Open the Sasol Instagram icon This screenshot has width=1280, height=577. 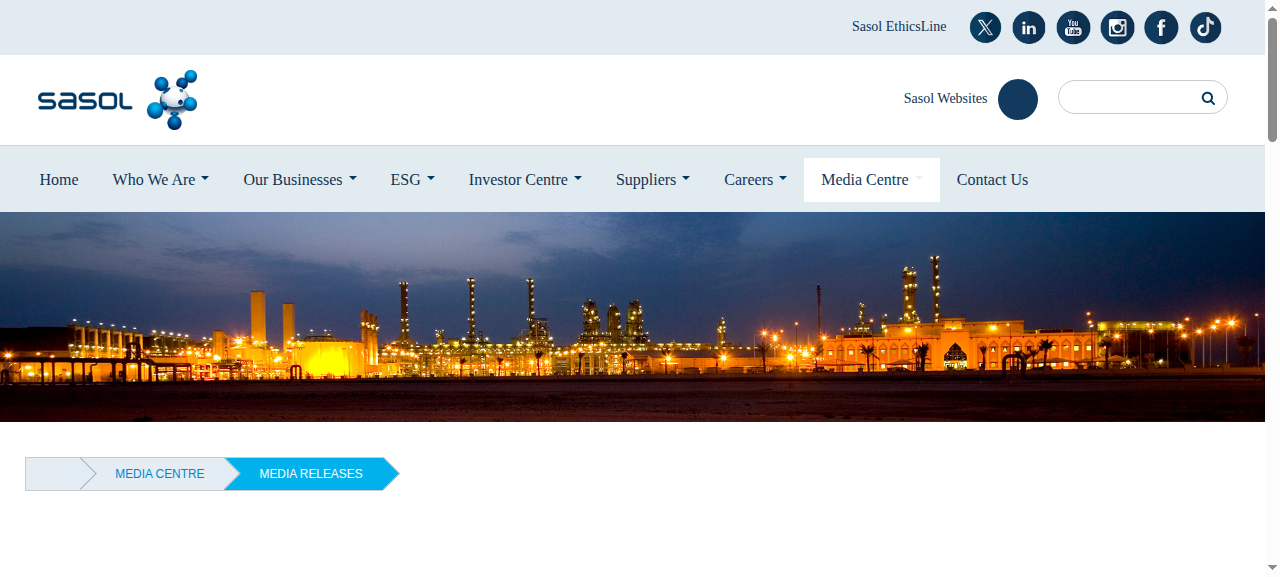1117,27
